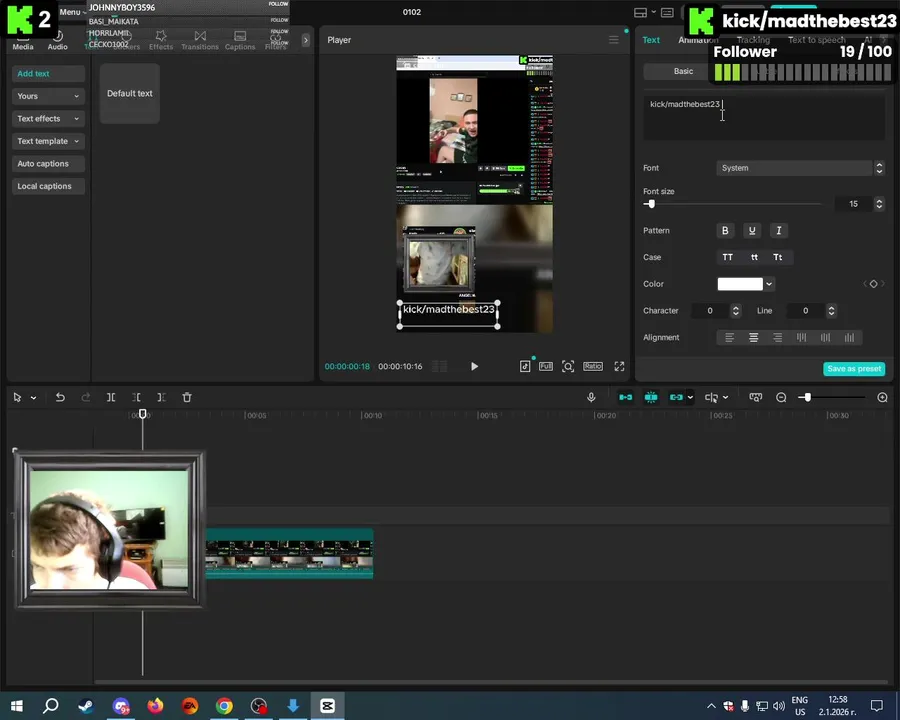Expand the Yours dropdown

point(48,96)
